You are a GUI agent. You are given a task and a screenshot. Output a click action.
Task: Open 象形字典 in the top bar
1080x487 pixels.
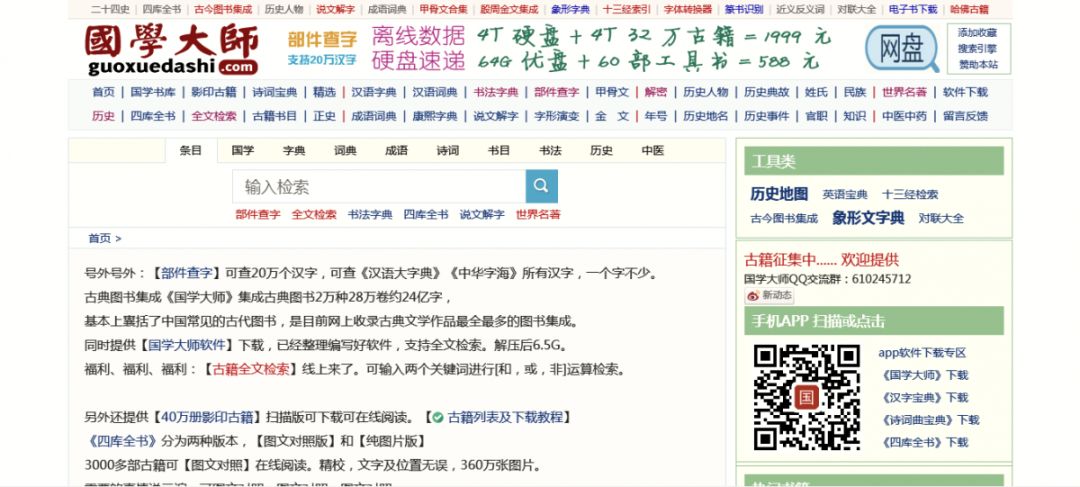click(570, 10)
